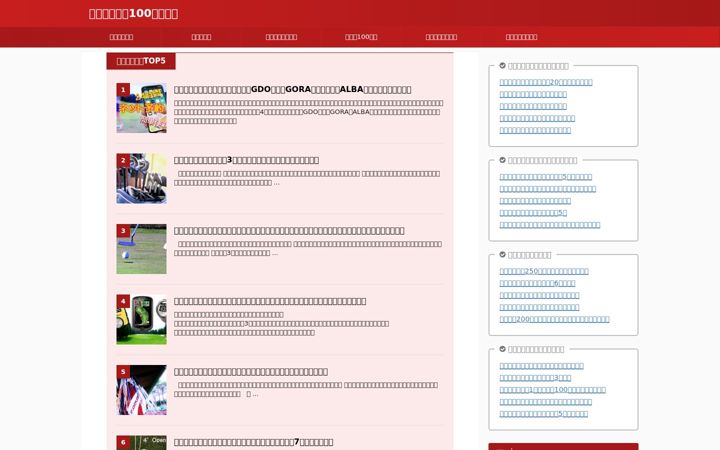Select the navigation menu item containing "100"
This screenshot has height=450, width=720.
[x=361, y=37]
